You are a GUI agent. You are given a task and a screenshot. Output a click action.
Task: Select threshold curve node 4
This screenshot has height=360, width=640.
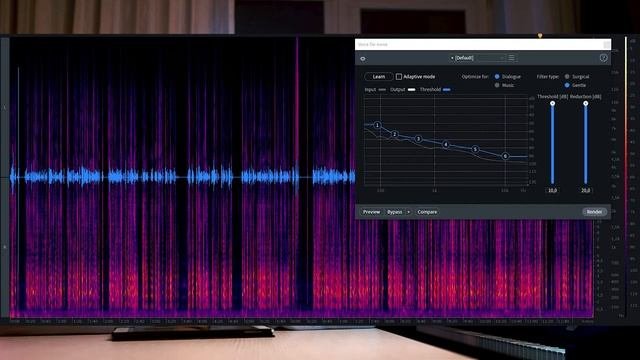[x=446, y=144]
